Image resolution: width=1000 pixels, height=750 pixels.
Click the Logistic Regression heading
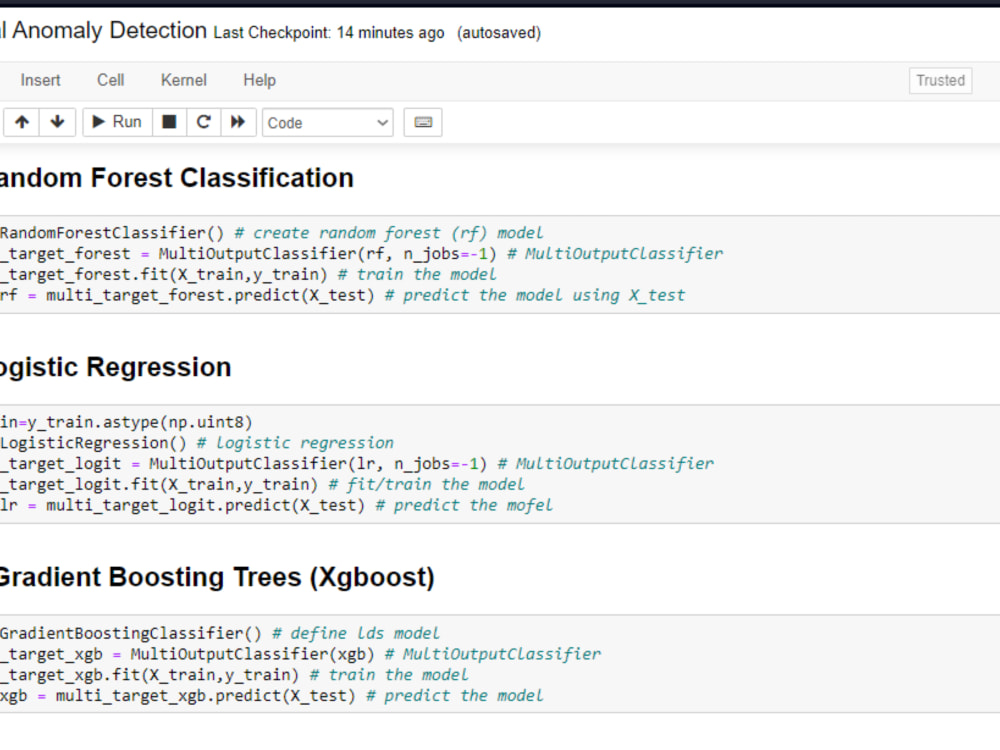(x=115, y=367)
